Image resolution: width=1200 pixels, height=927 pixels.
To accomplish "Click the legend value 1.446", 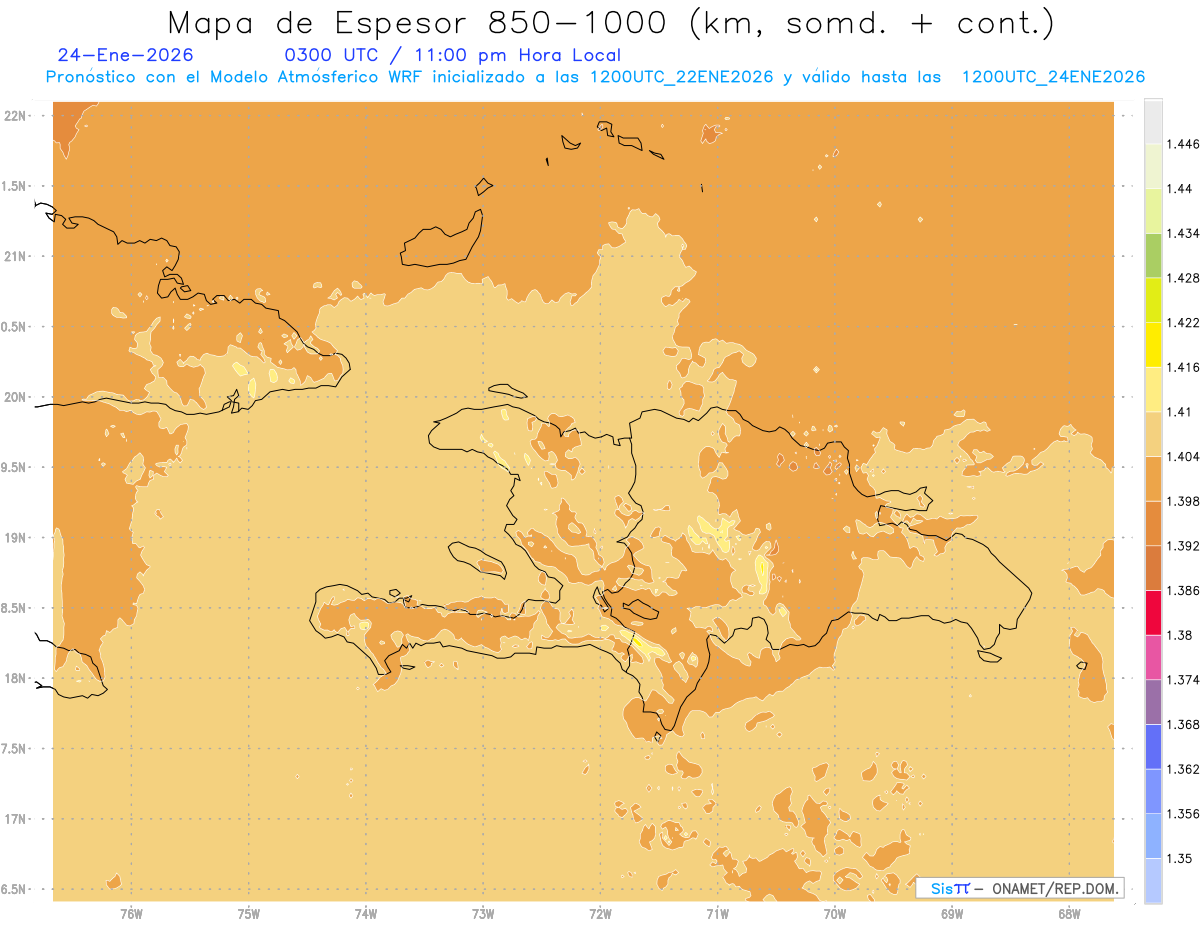I will pyautogui.click(x=1183, y=144).
